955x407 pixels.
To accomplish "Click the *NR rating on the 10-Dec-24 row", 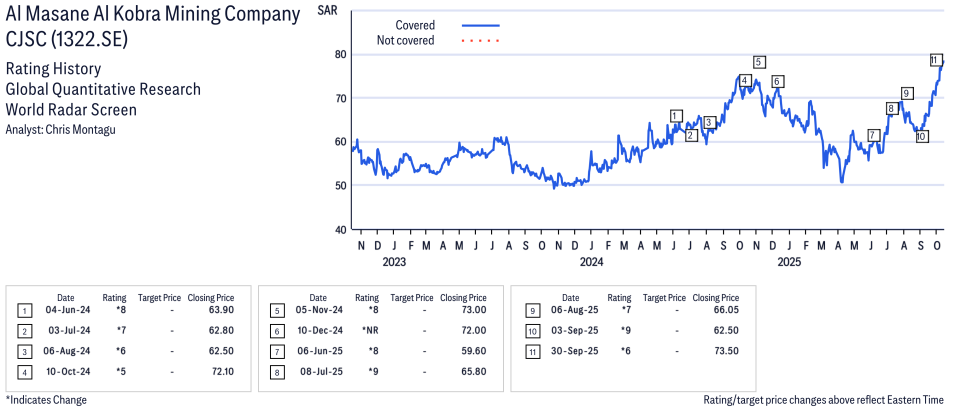I will (x=367, y=331).
